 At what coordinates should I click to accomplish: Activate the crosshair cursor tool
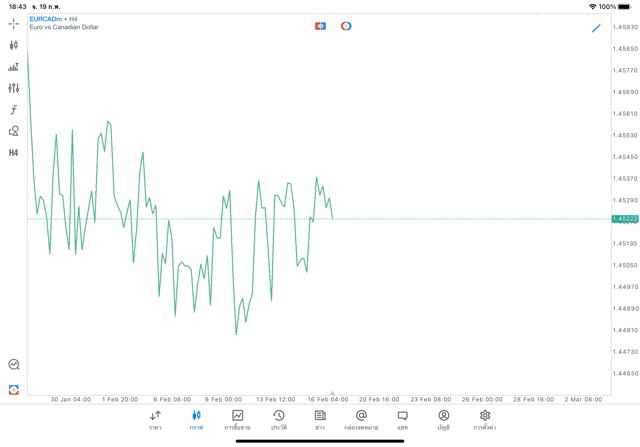[13, 23]
